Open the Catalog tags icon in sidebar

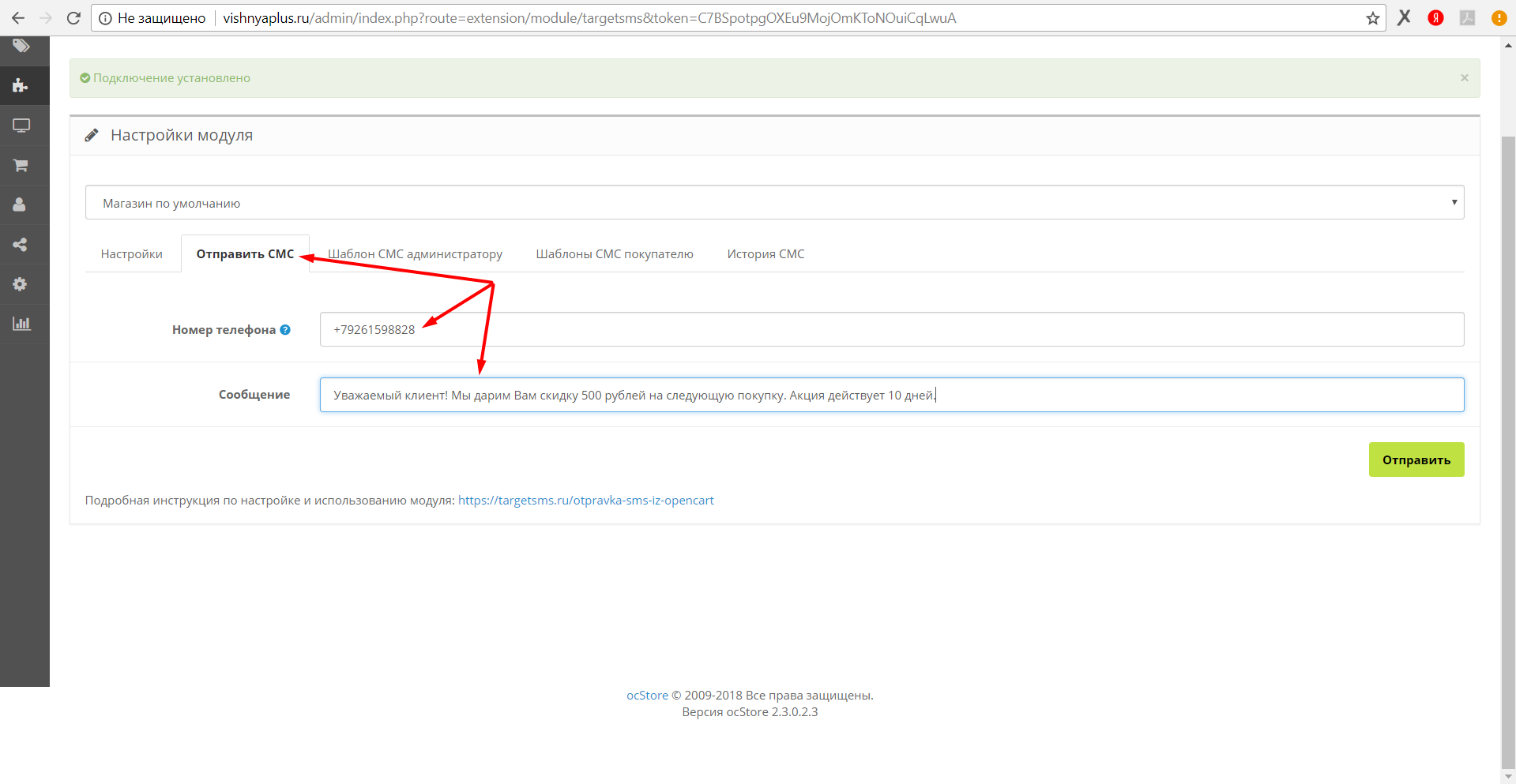[21, 46]
